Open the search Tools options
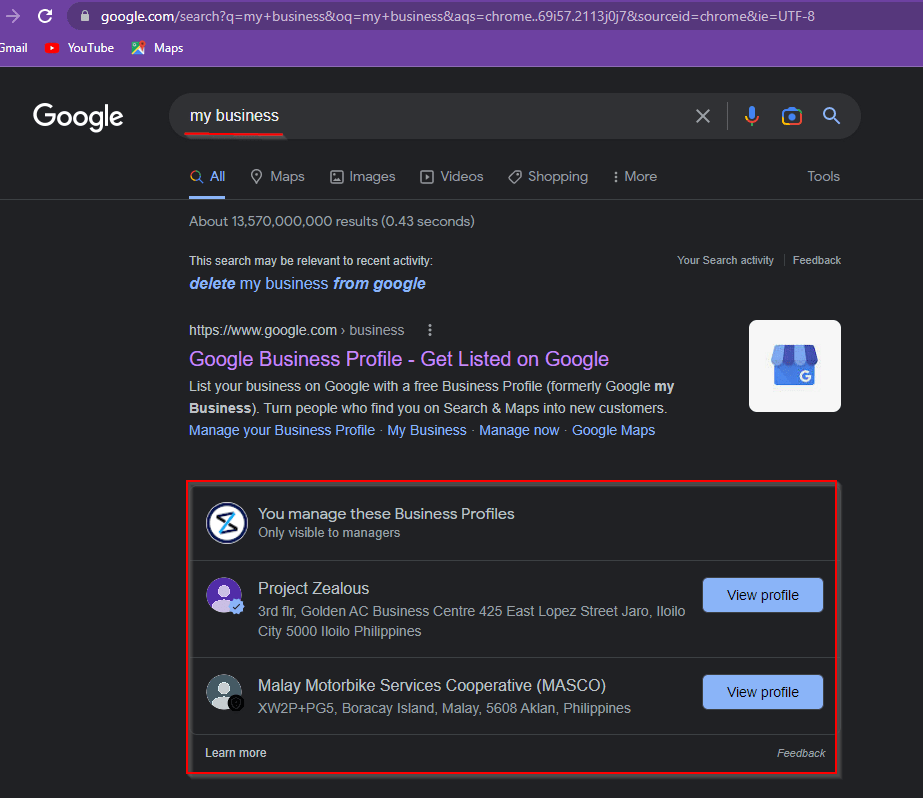This screenshot has width=923, height=798. (x=823, y=176)
